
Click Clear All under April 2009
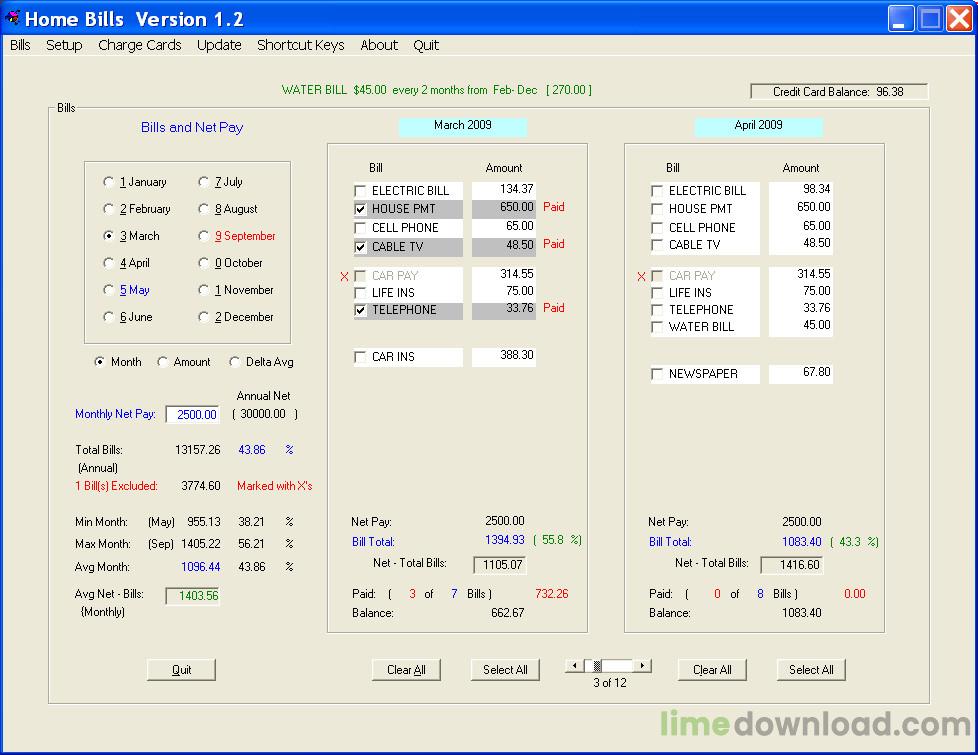click(712, 670)
